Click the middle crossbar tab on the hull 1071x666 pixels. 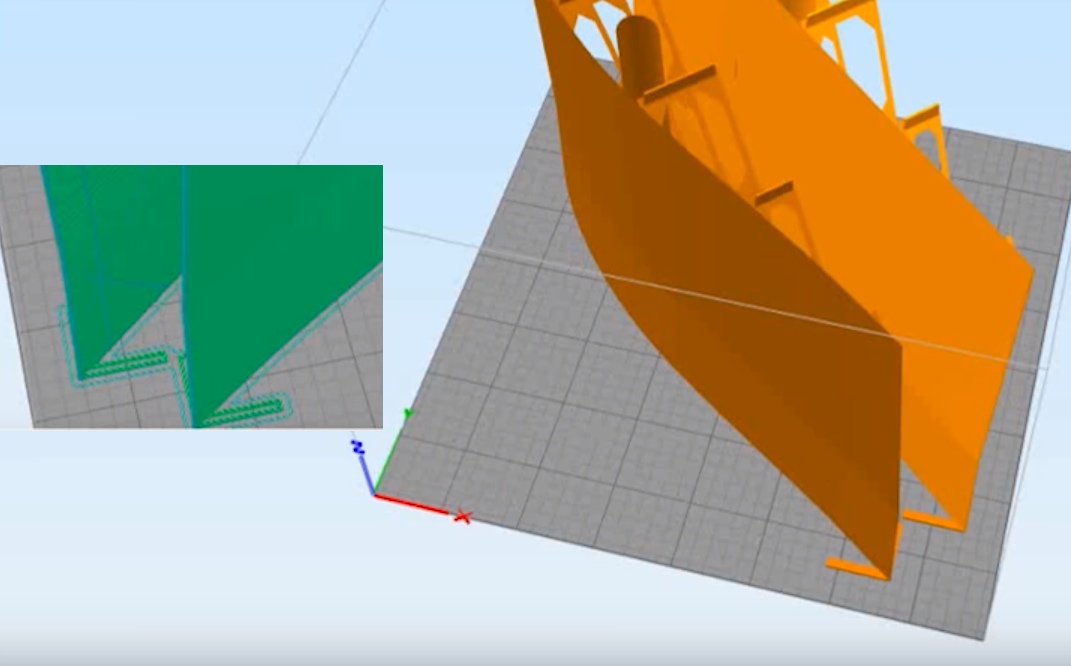tap(774, 192)
